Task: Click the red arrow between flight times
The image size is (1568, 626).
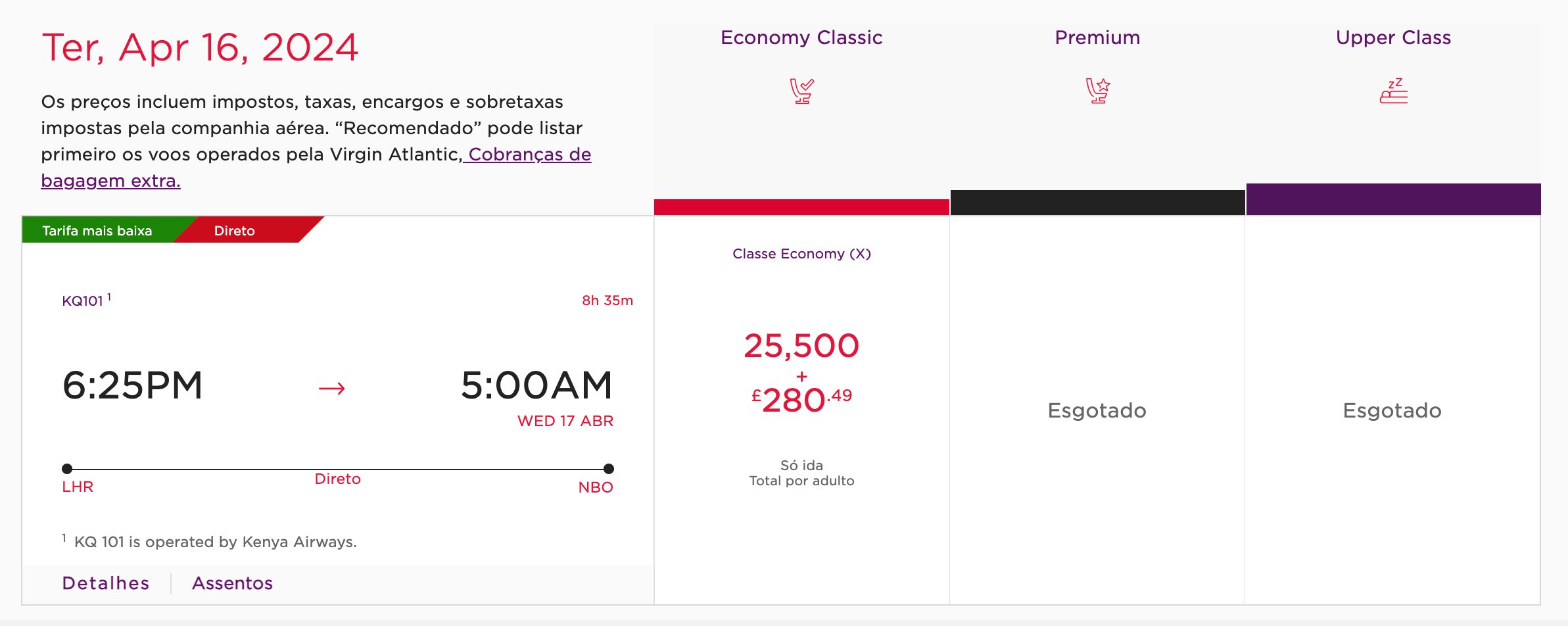Action: point(331,389)
